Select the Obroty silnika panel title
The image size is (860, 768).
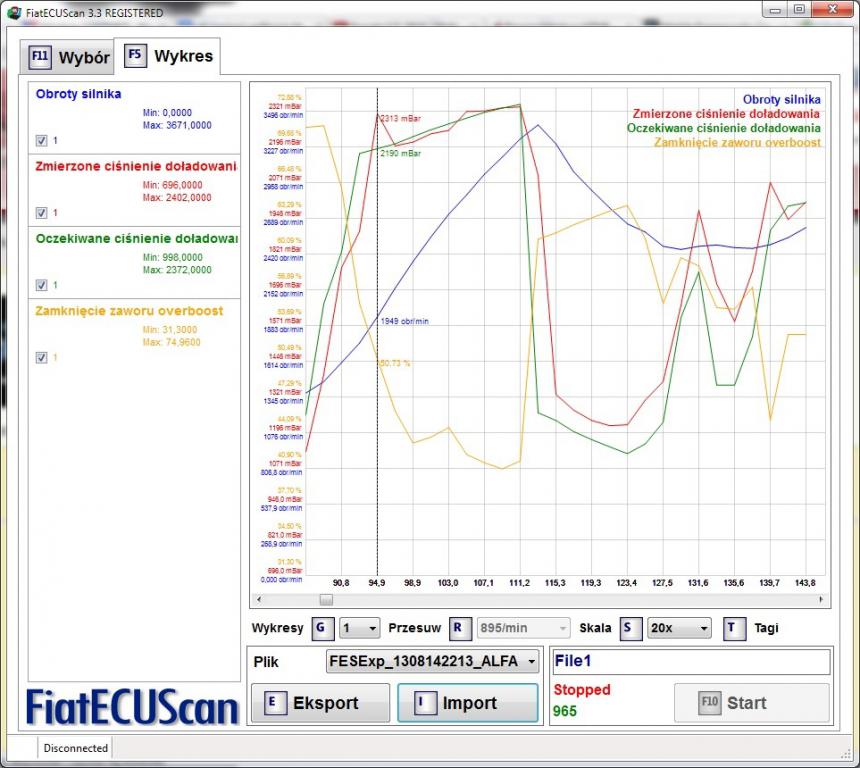(x=78, y=94)
